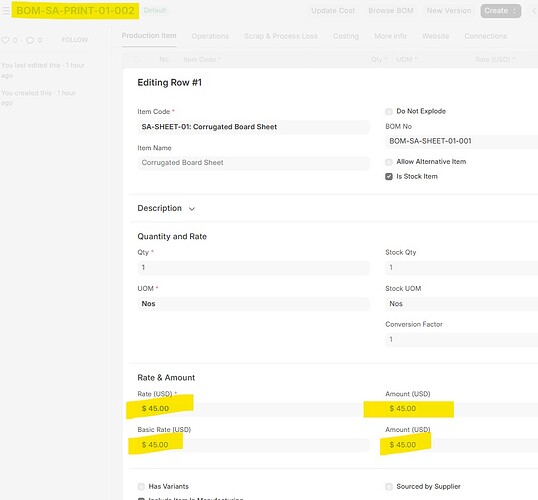Viewport: 538px width, 500px height.
Task: Enable the Sourced by Supplier checkbox
Action: [389, 487]
